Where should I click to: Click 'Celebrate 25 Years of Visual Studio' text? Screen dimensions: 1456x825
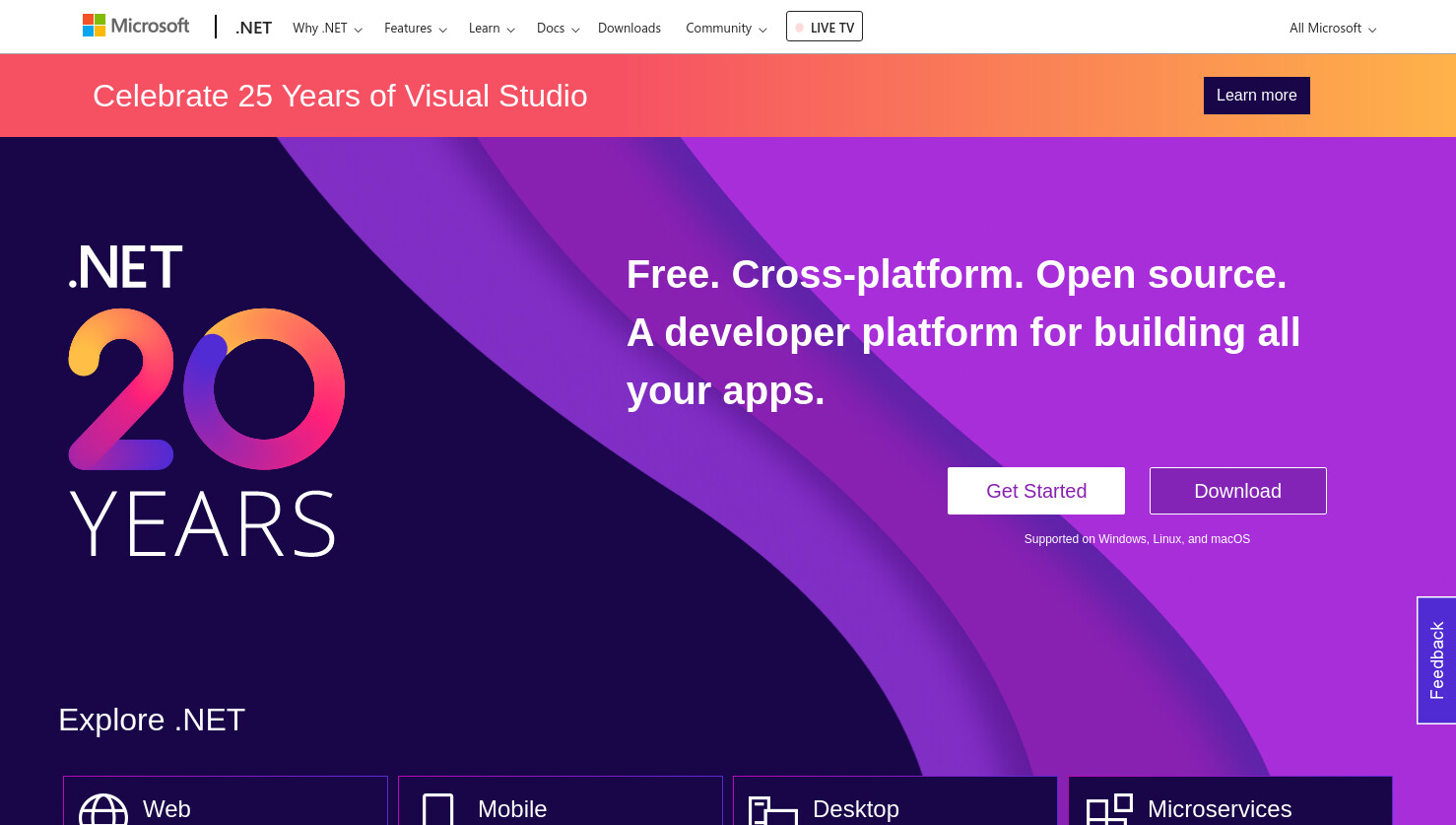point(340,96)
